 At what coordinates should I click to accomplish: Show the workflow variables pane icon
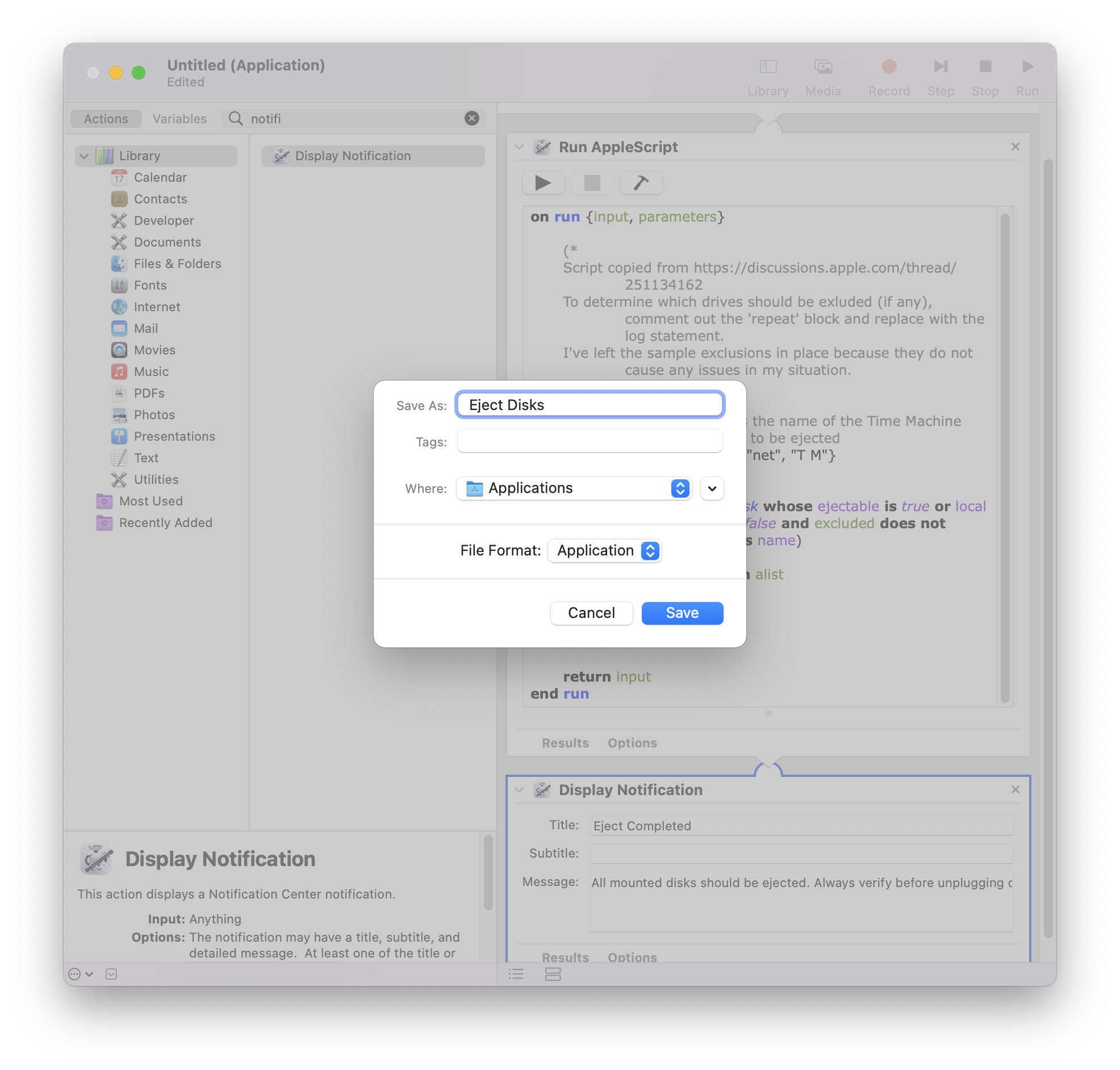[553, 974]
